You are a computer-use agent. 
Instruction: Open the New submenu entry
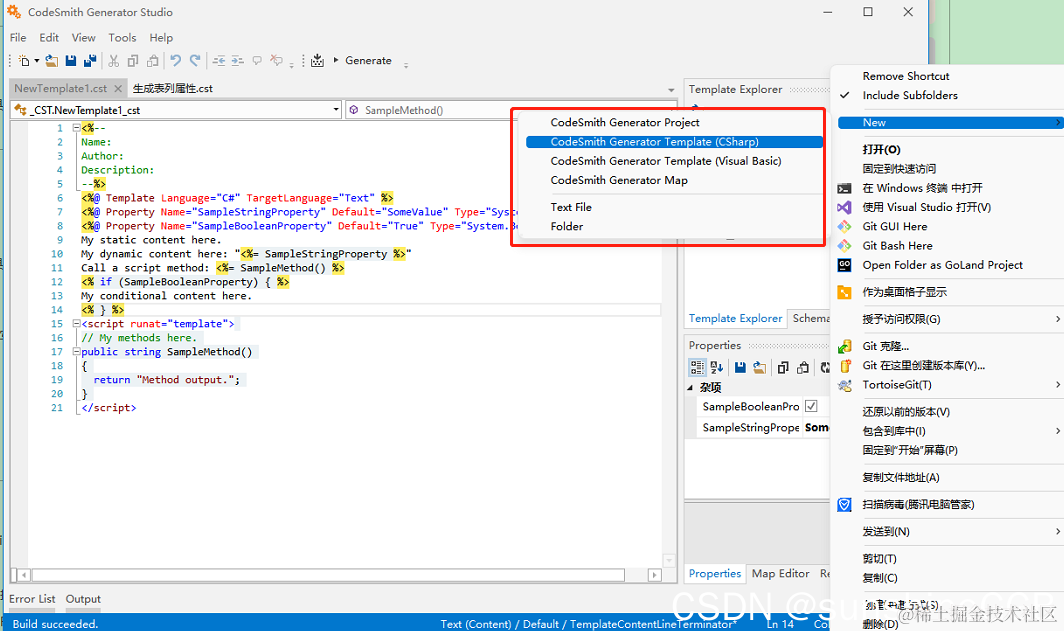click(950, 123)
